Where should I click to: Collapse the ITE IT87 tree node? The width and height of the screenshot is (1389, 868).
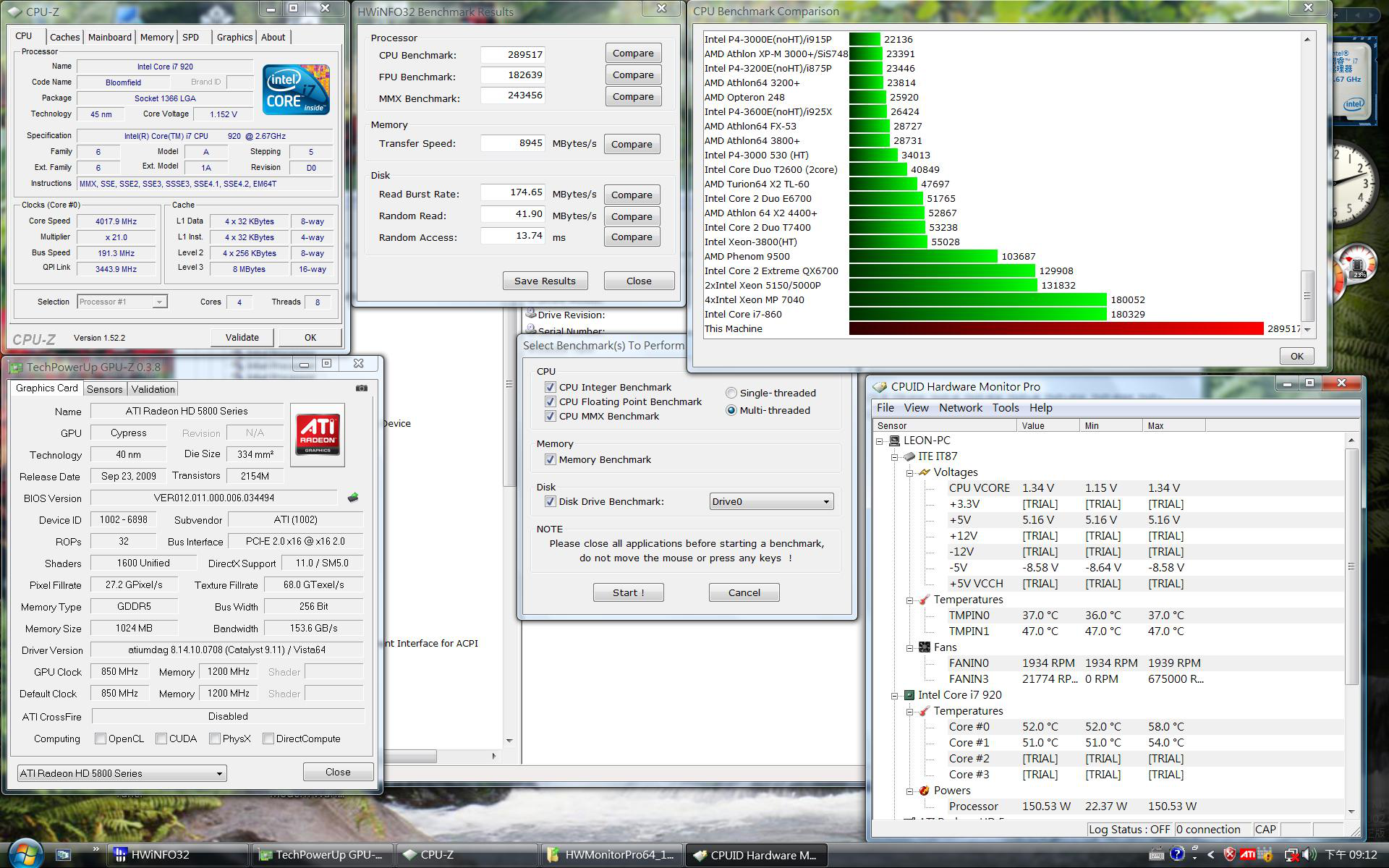click(894, 456)
